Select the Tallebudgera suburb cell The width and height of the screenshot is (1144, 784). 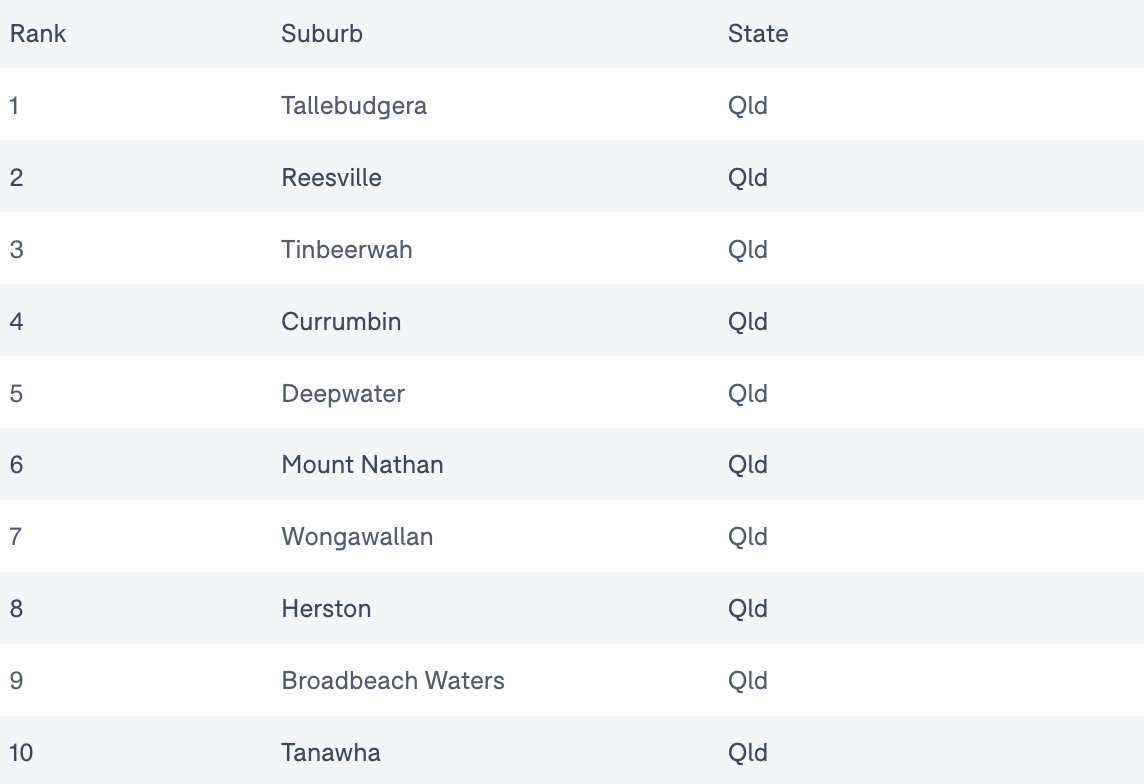(x=354, y=106)
